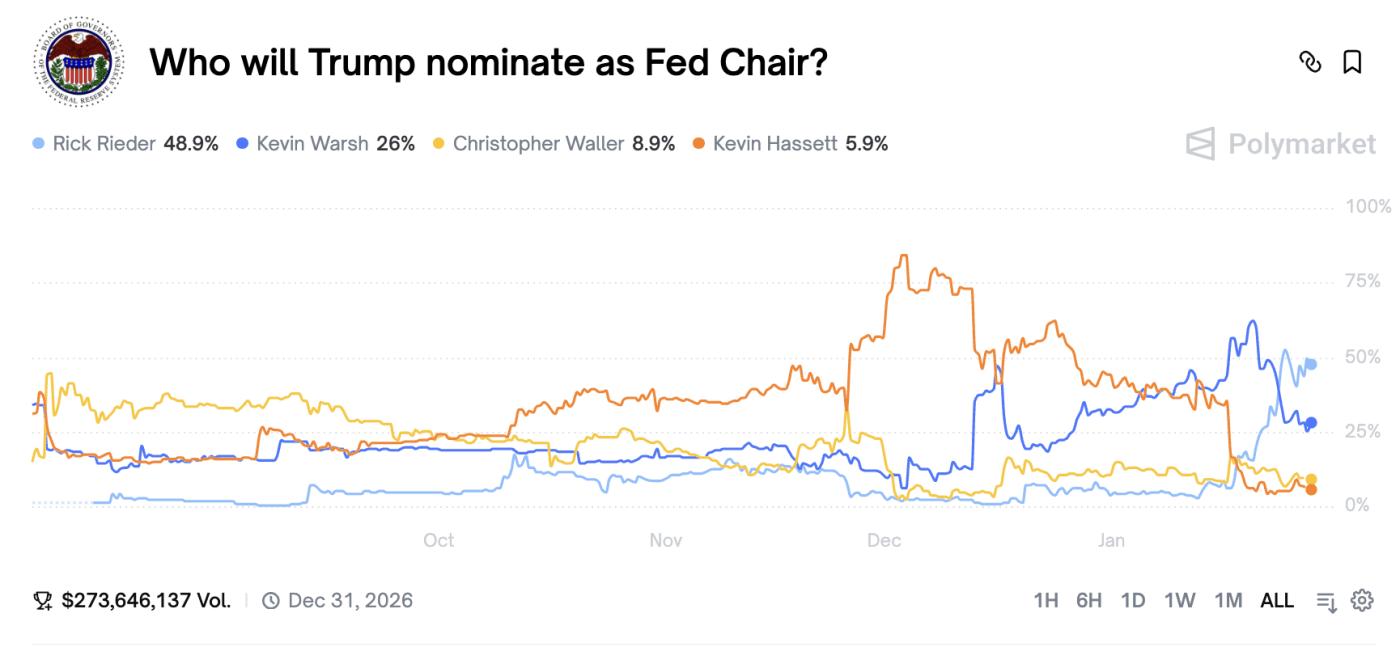Viewport: 1400px width, 647px height.
Task: Click the trophy icon beside volume
Action: tap(42, 601)
